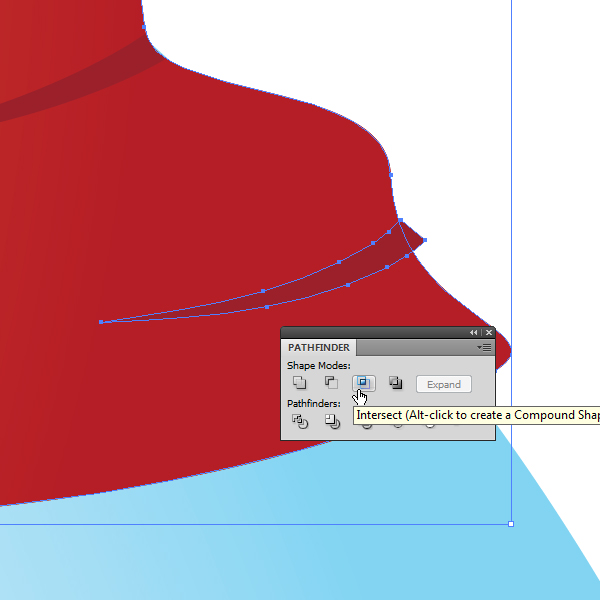Open the Pathfinder panel options menu
This screenshot has height=600, width=600.
click(x=484, y=347)
